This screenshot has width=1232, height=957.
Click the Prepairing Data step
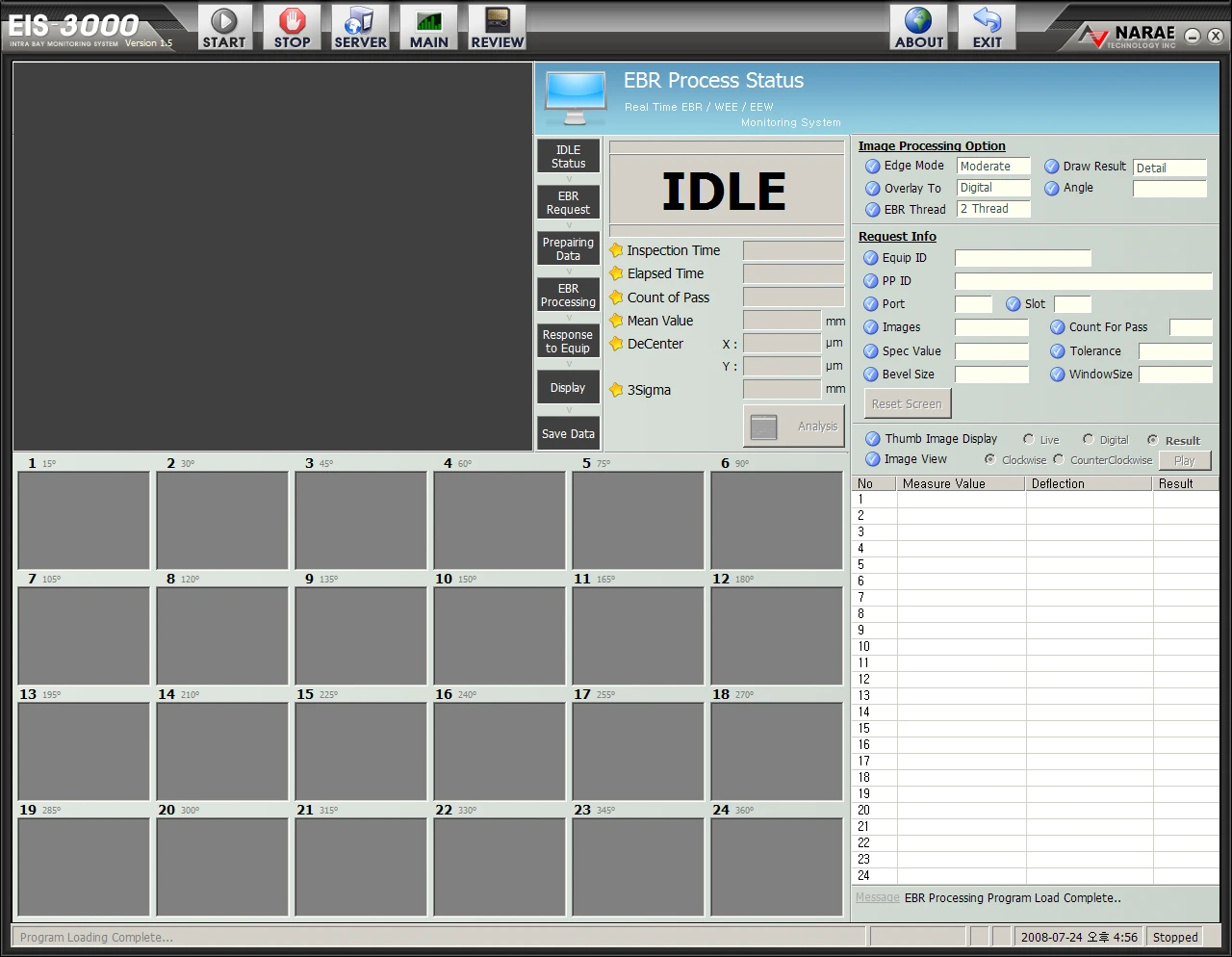tap(568, 248)
